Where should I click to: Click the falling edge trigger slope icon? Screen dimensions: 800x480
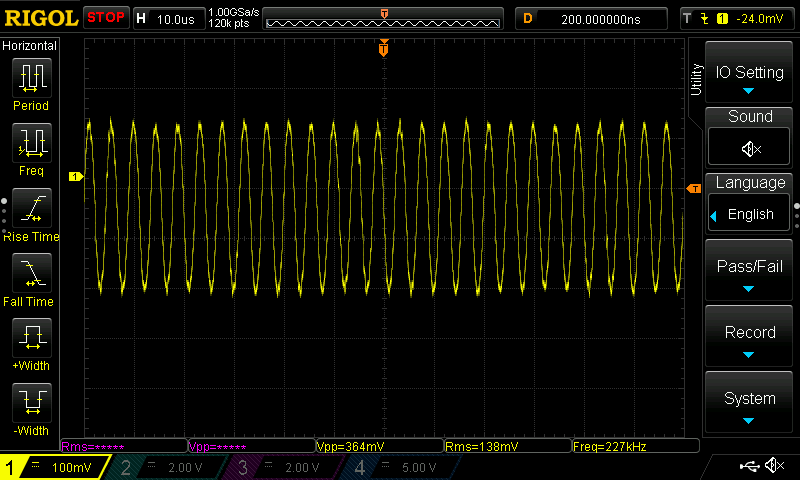(705, 19)
